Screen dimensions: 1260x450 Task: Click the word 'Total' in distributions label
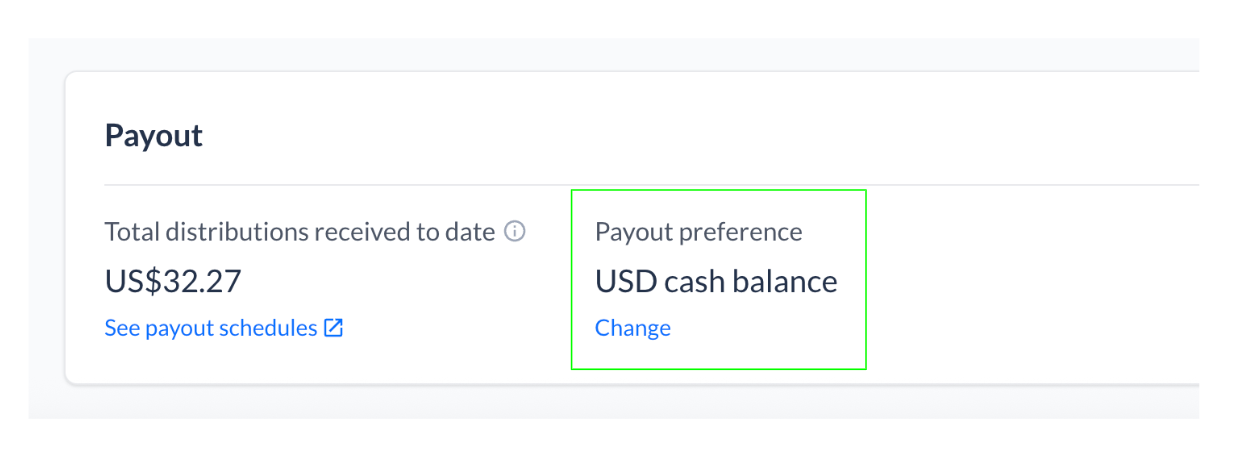pos(131,232)
